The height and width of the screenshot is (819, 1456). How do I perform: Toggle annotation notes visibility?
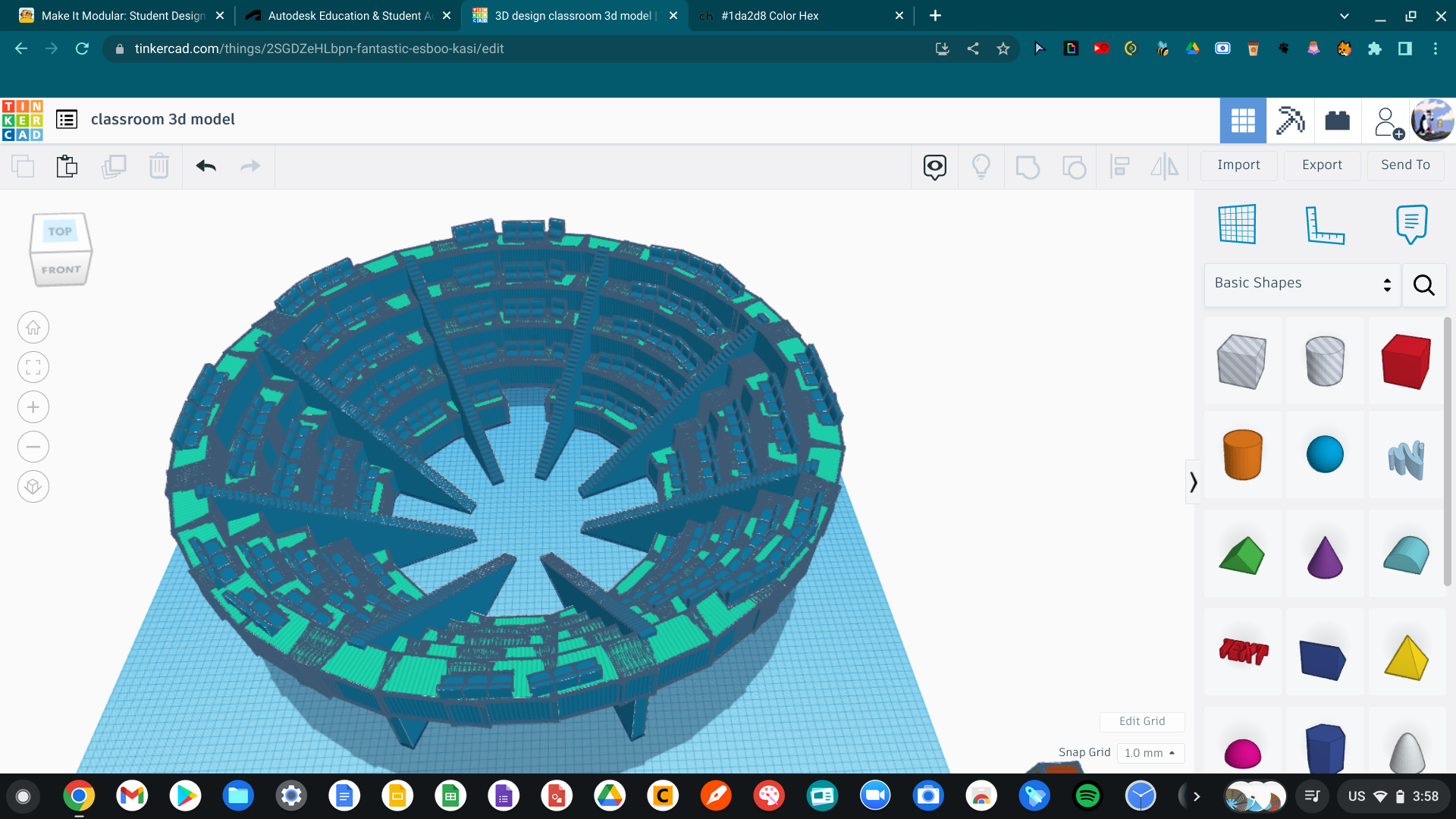[934, 166]
